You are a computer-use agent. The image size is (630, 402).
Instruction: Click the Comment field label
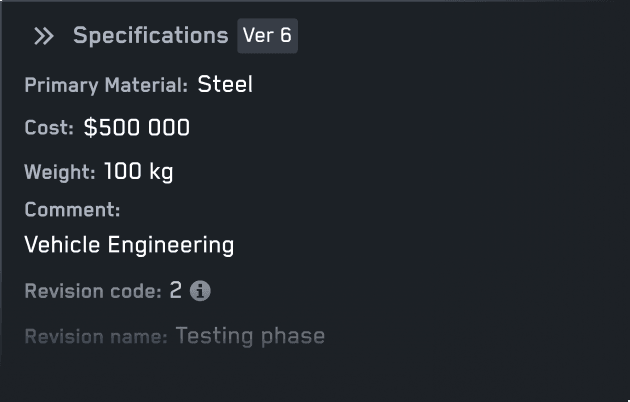click(x=72, y=210)
